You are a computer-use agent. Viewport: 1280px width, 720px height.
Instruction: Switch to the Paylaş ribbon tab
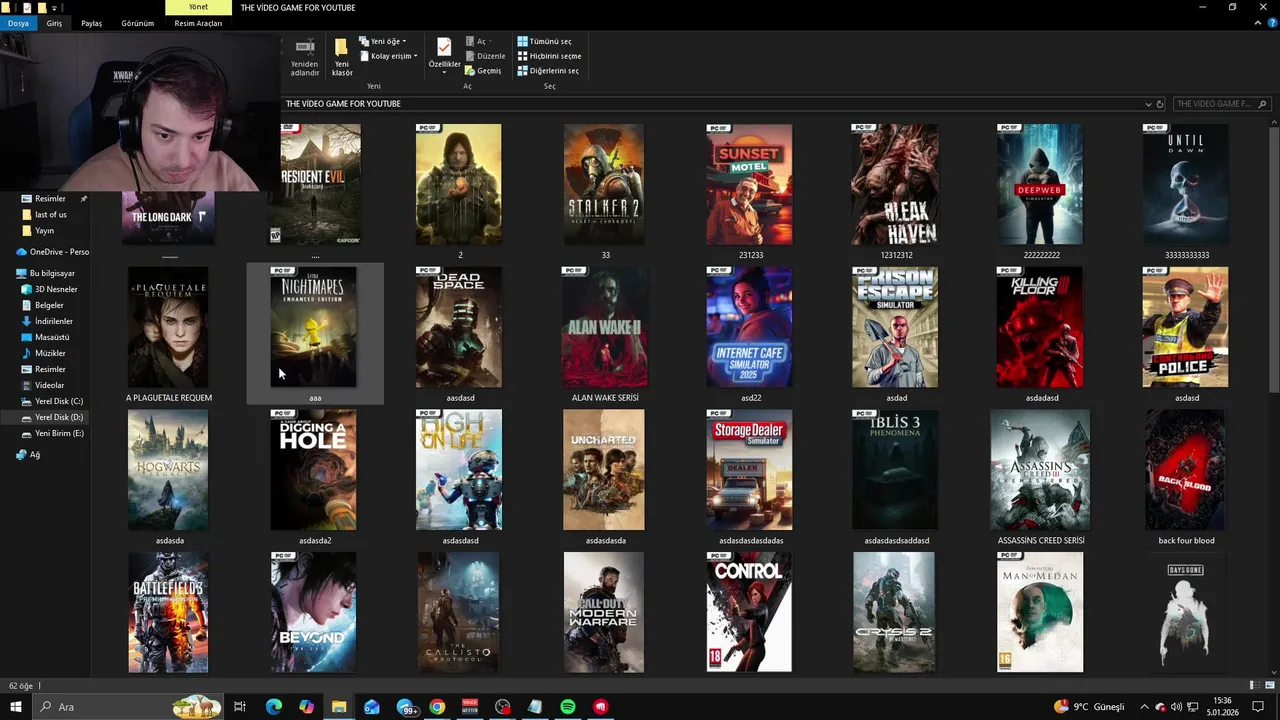tap(91, 23)
